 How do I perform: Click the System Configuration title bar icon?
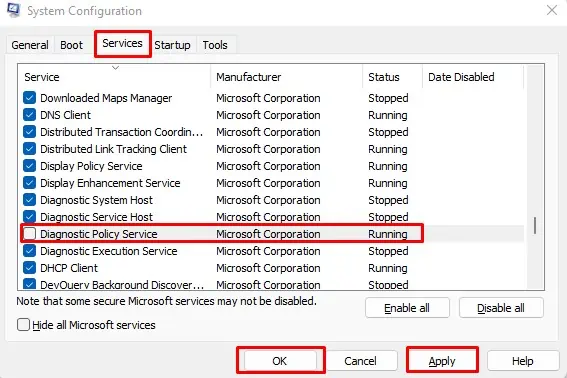click(x=14, y=10)
